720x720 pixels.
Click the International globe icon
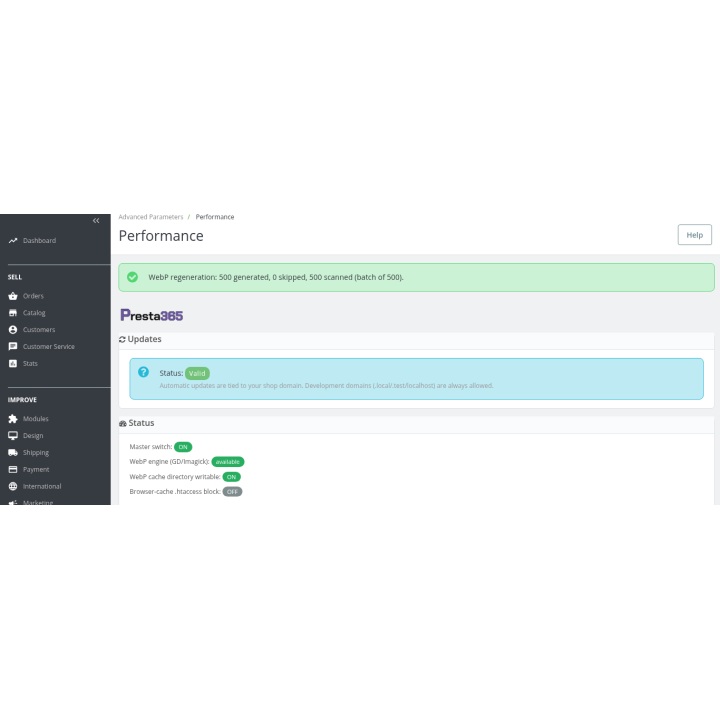point(13,486)
